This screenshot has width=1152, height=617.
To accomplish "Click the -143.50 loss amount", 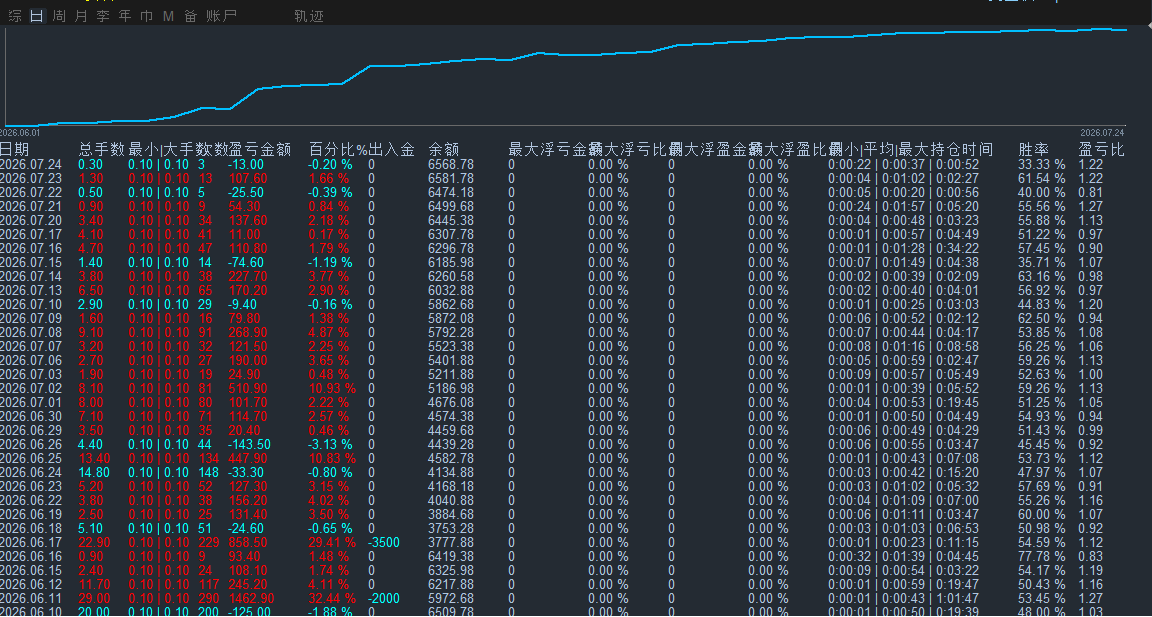I will (x=249, y=444).
